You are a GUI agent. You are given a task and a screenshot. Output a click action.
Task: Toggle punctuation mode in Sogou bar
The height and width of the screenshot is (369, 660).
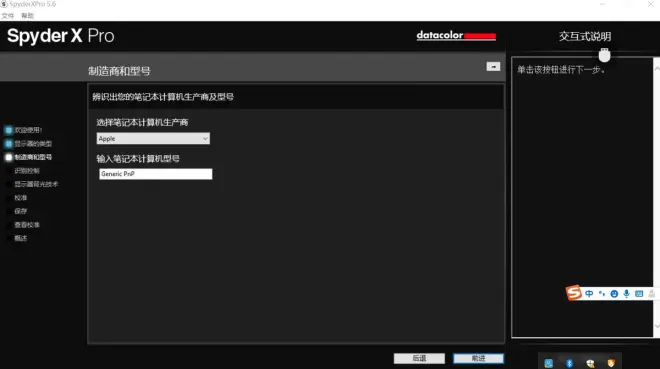point(602,293)
